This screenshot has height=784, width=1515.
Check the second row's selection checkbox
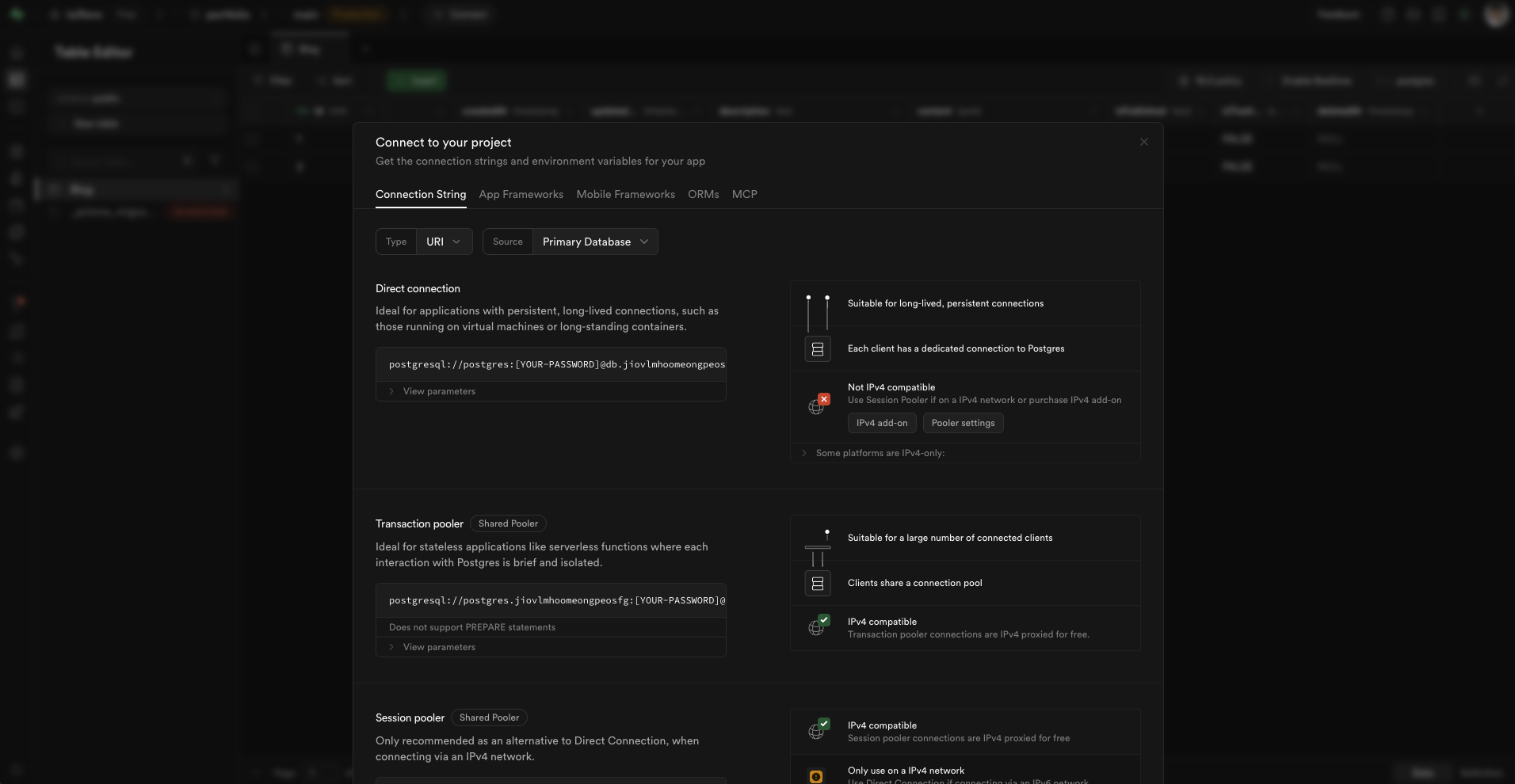click(252, 166)
